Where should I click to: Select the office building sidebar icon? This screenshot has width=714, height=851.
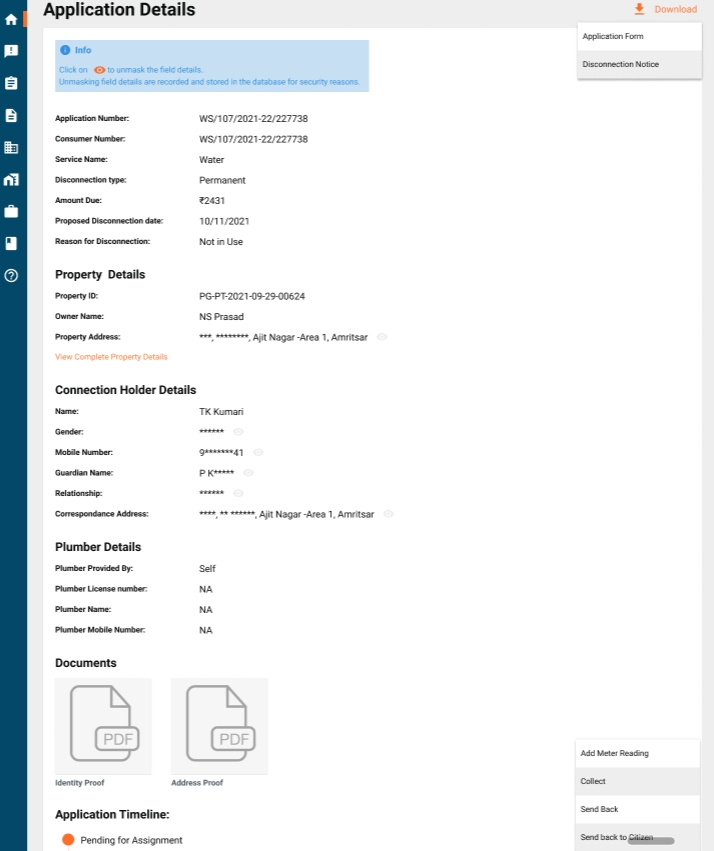click(x=11, y=147)
